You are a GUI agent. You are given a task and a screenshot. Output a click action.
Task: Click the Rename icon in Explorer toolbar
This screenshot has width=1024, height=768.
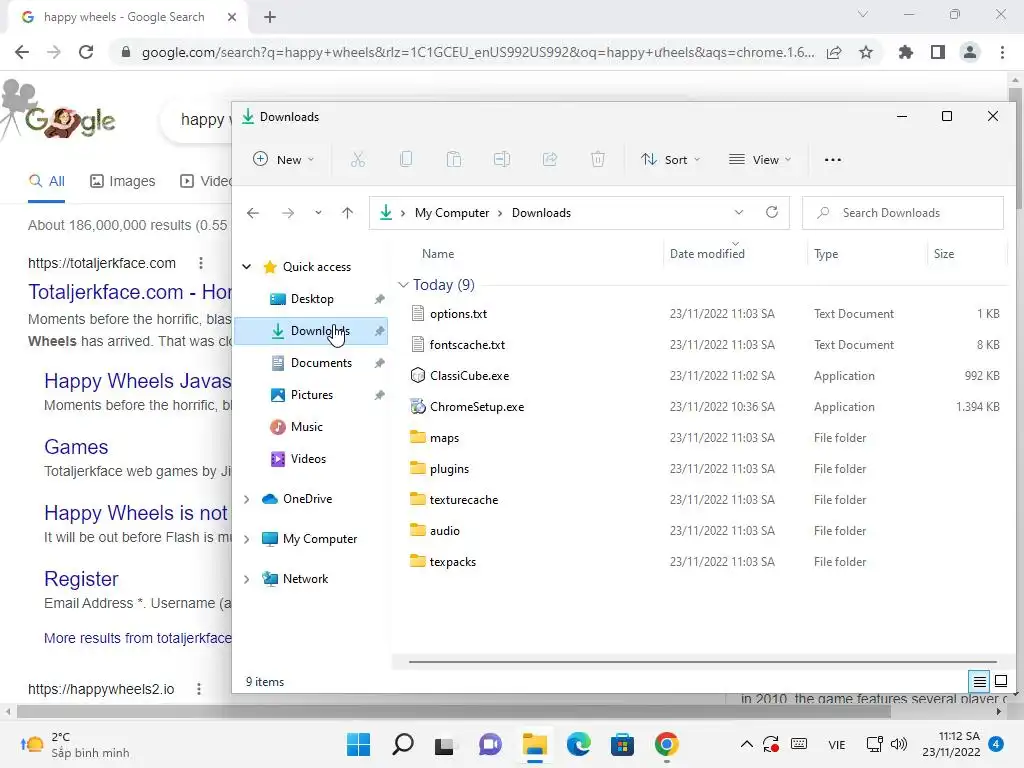[x=502, y=159]
